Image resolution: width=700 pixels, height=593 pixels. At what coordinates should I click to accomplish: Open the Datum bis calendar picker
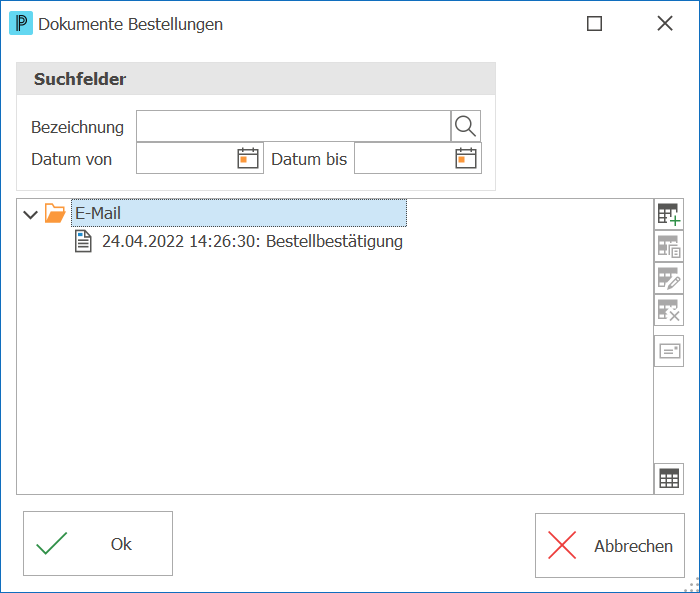[466, 158]
